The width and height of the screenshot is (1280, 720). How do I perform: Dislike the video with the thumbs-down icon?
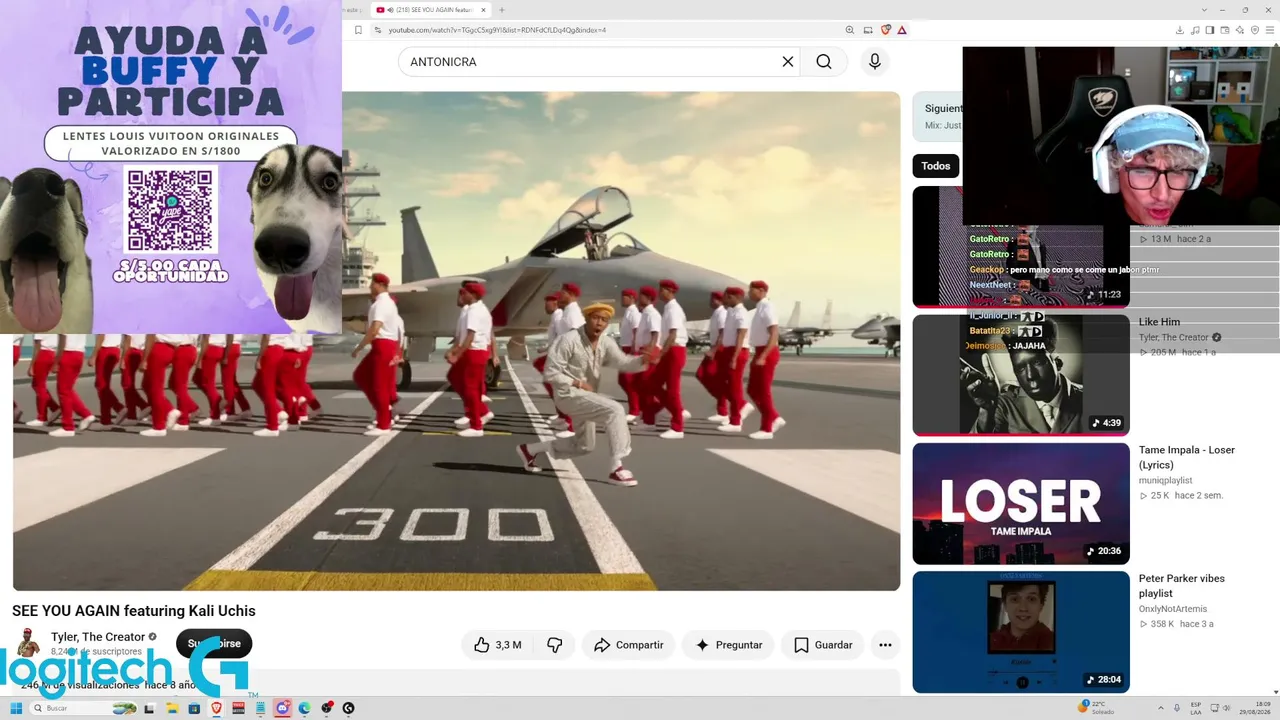click(x=555, y=645)
